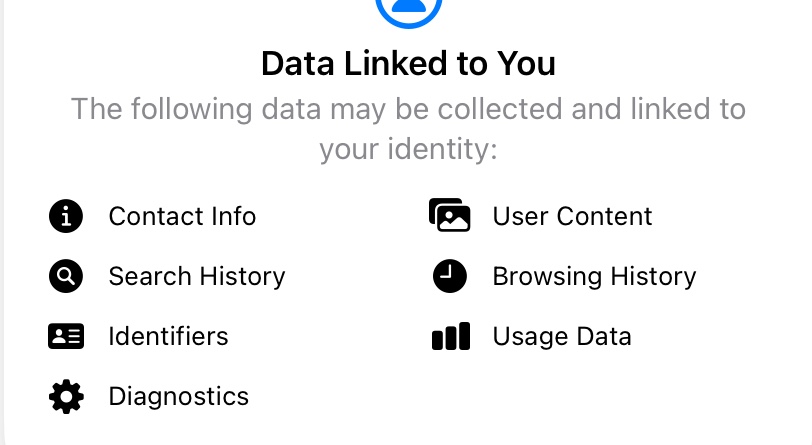Click the Identifiers ID card icon
812x445 pixels.
pos(66,337)
